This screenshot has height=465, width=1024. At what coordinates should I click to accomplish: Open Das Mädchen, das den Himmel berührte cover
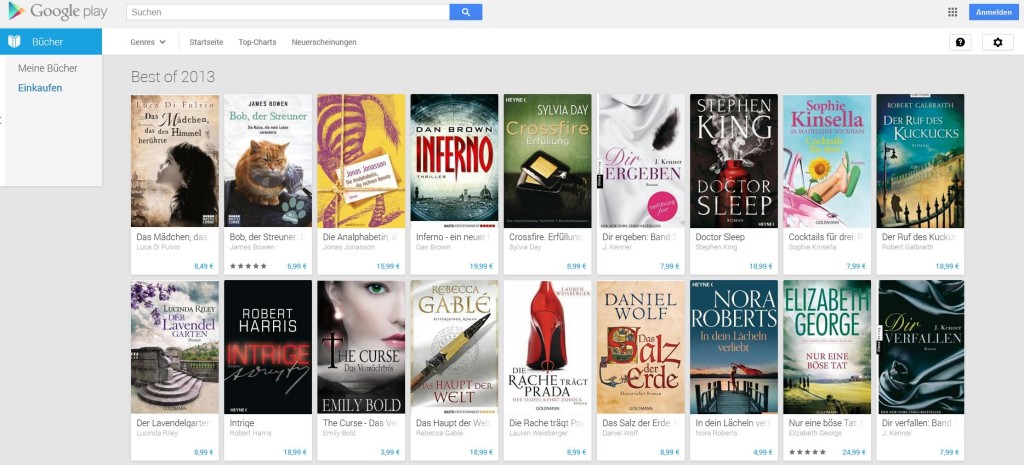(x=174, y=161)
